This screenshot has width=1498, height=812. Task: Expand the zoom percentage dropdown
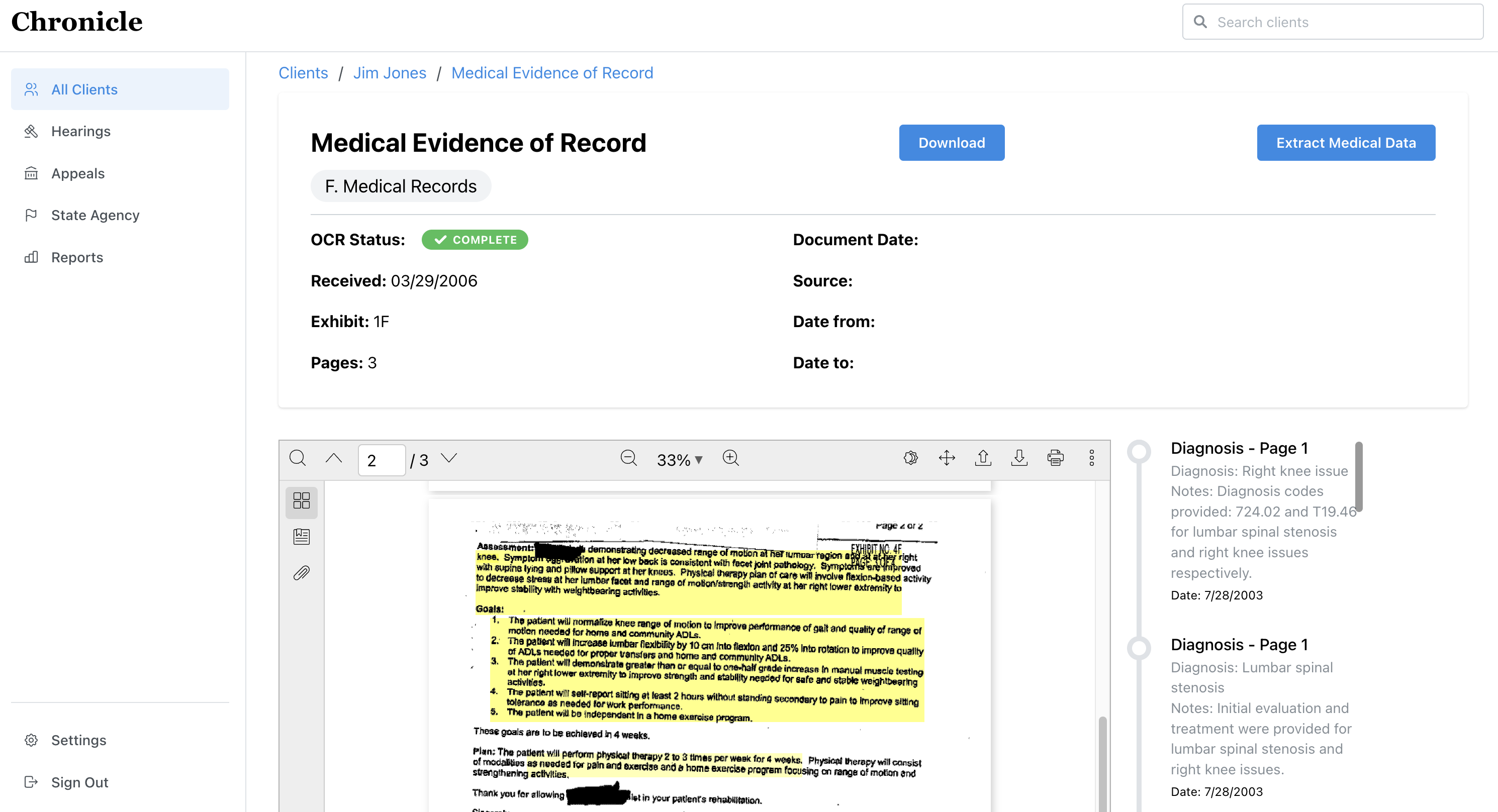point(679,459)
